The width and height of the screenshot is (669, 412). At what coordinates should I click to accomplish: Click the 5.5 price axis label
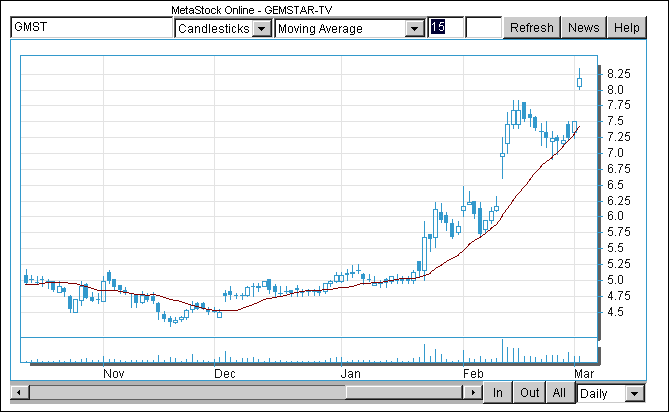click(615, 248)
